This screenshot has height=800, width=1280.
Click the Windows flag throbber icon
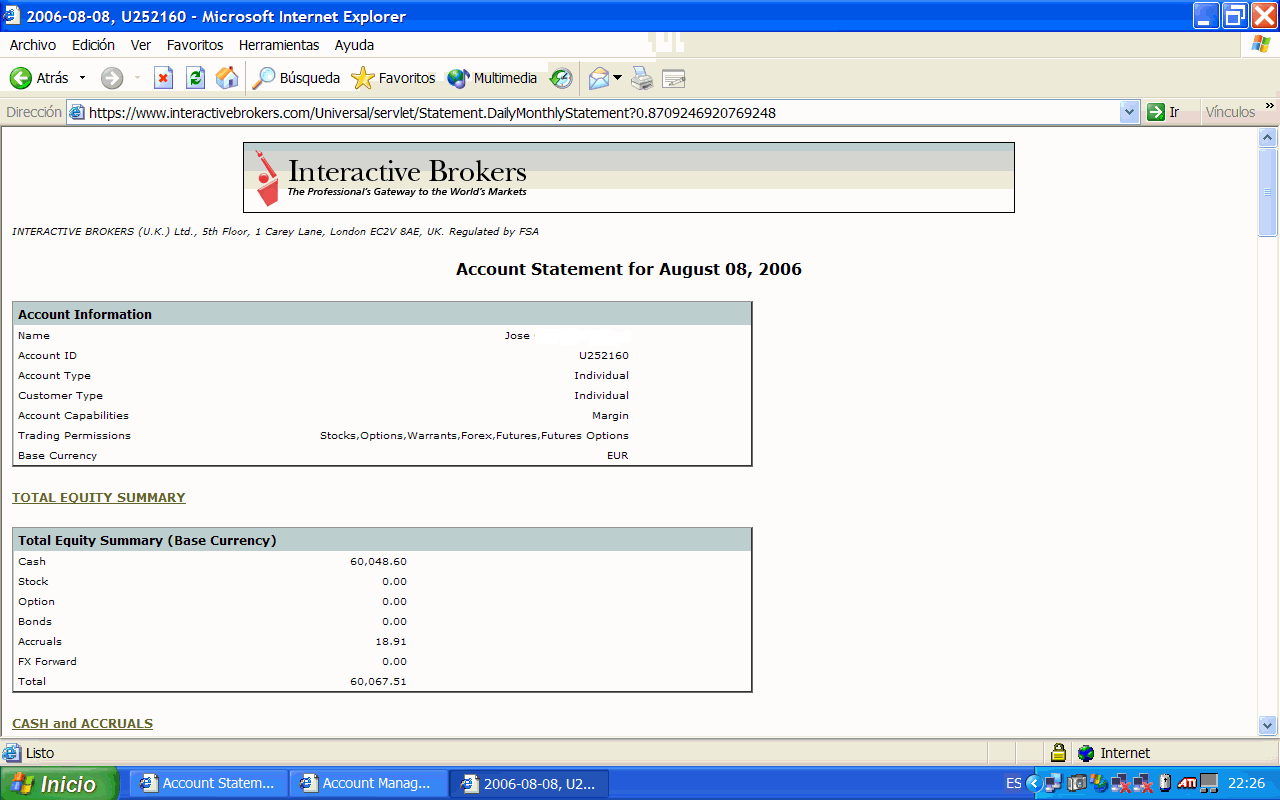tap(1260, 45)
